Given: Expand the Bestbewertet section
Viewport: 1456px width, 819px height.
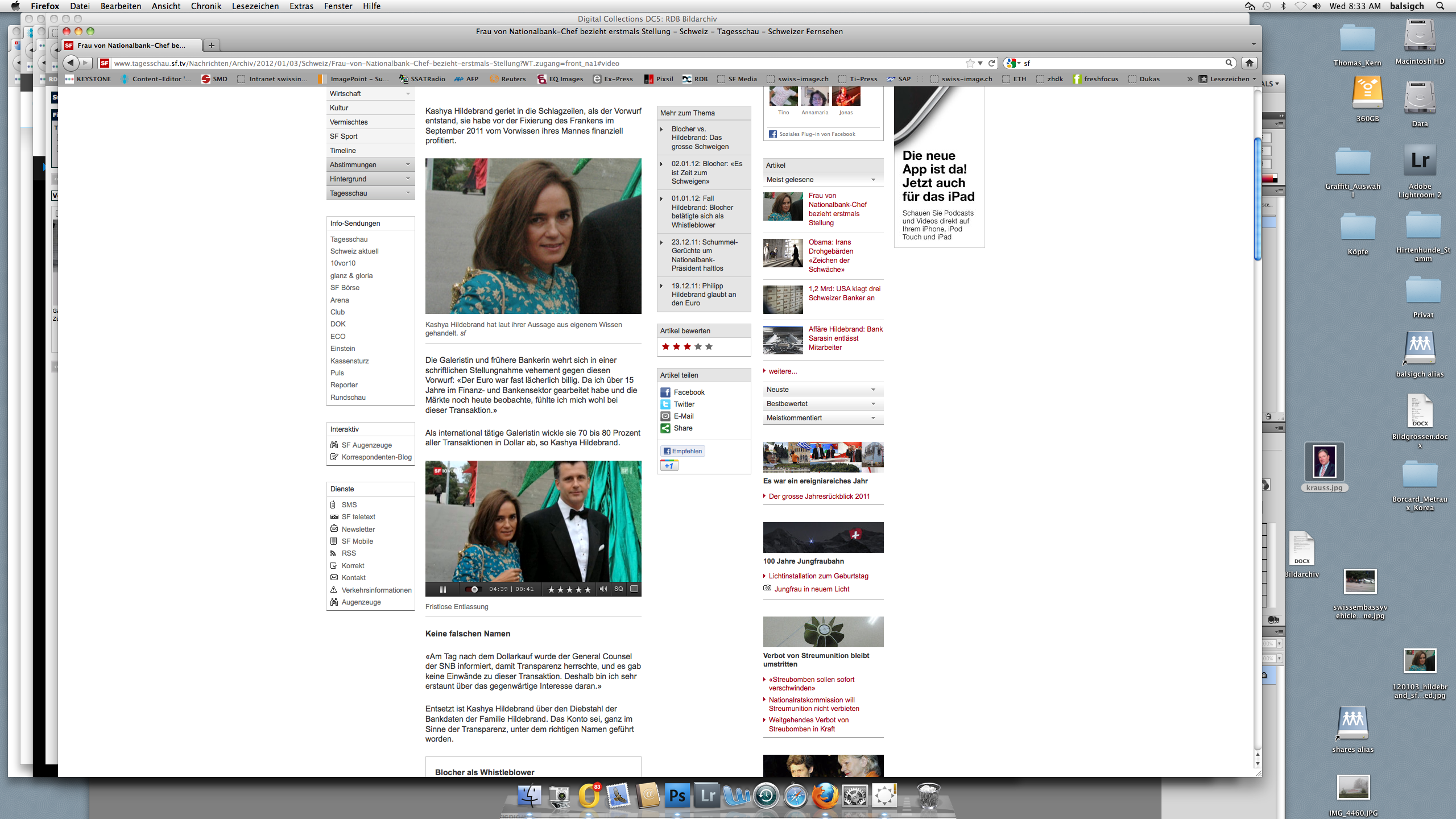Looking at the screenshot, I should pyautogui.click(x=822, y=404).
